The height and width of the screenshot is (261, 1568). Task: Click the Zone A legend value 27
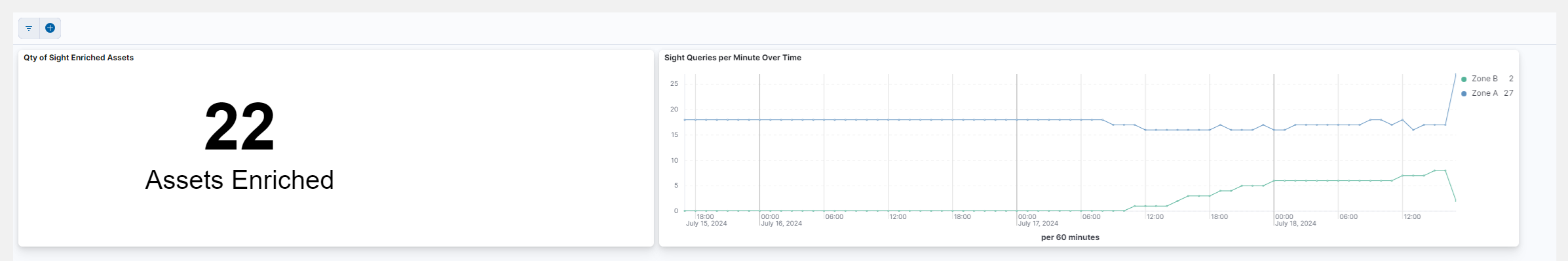pyautogui.click(x=1508, y=93)
